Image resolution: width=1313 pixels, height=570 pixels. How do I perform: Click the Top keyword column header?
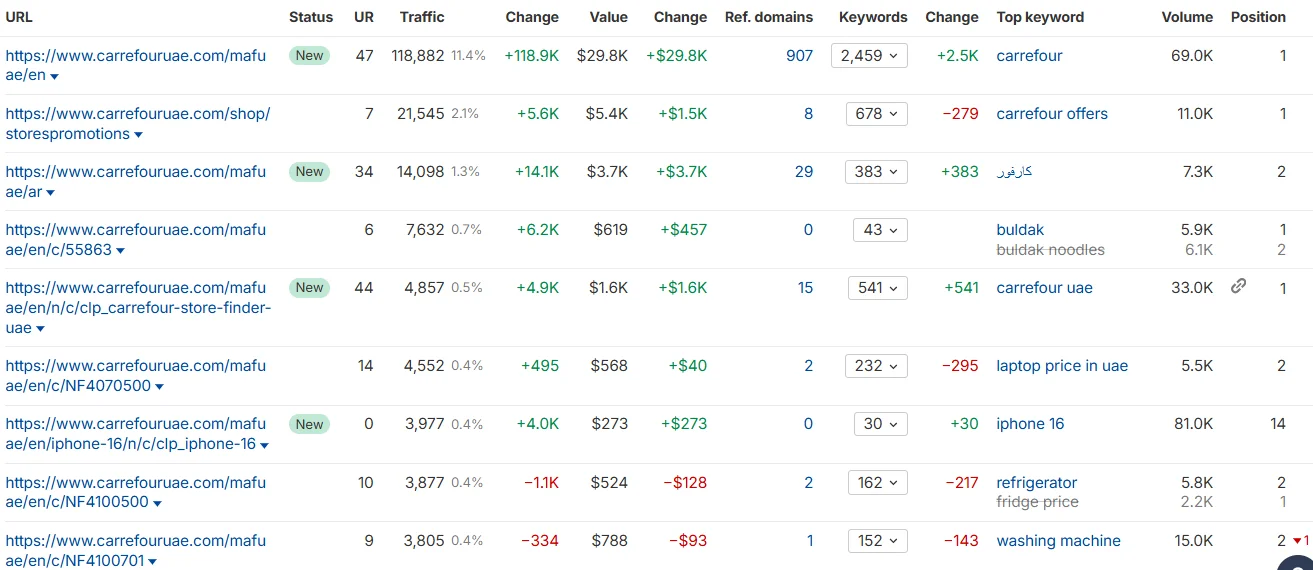click(x=1040, y=17)
